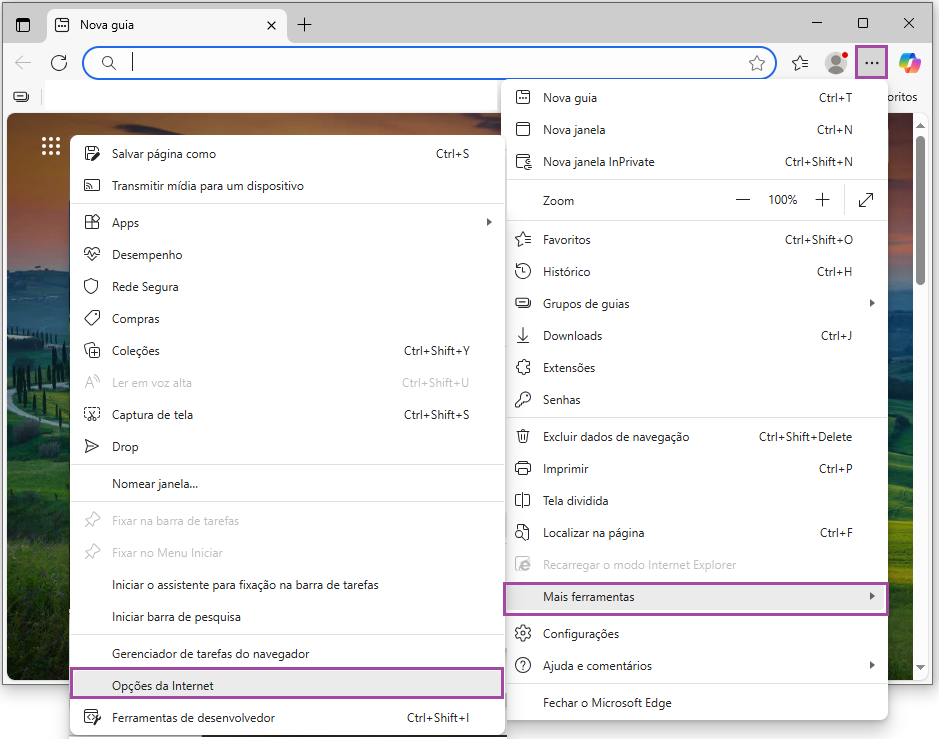Open the profile avatar icon
The width and height of the screenshot is (939, 739).
[x=836, y=63]
